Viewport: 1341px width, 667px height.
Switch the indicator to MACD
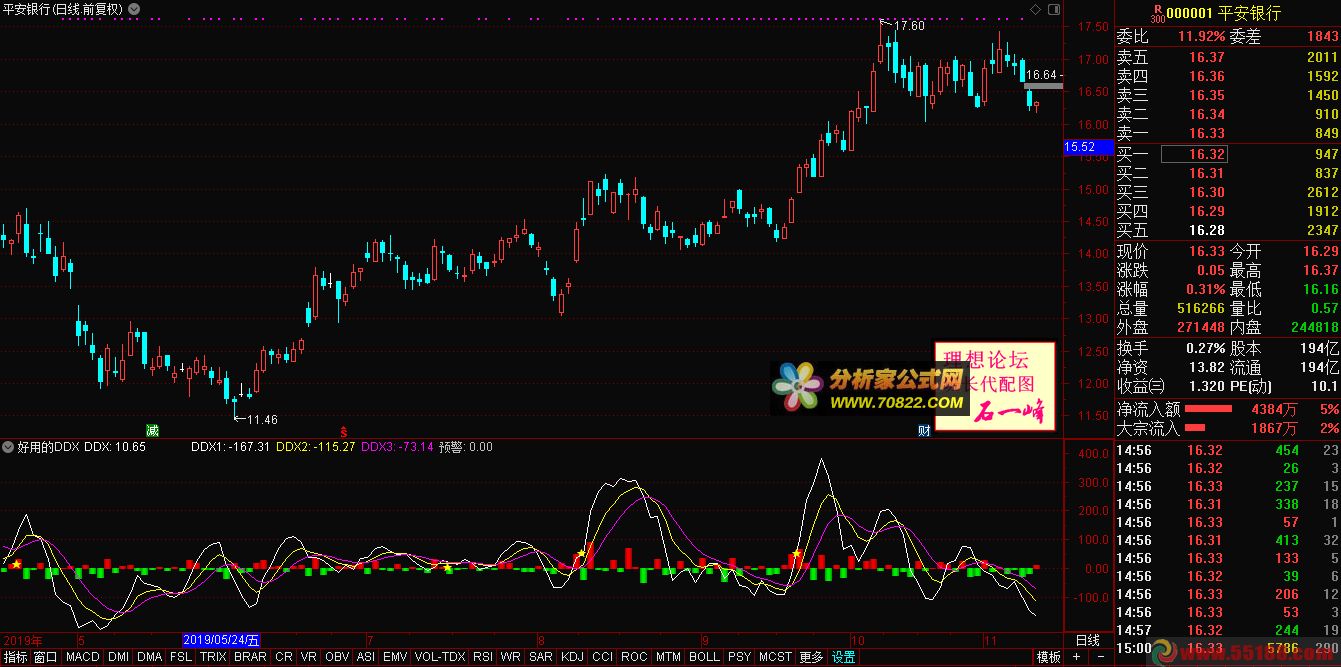click(83, 658)
